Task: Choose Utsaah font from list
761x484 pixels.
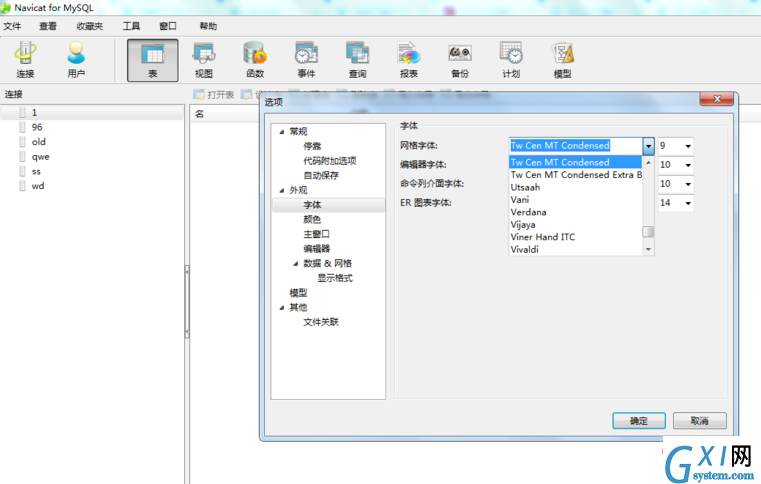Action: point(576,187)
